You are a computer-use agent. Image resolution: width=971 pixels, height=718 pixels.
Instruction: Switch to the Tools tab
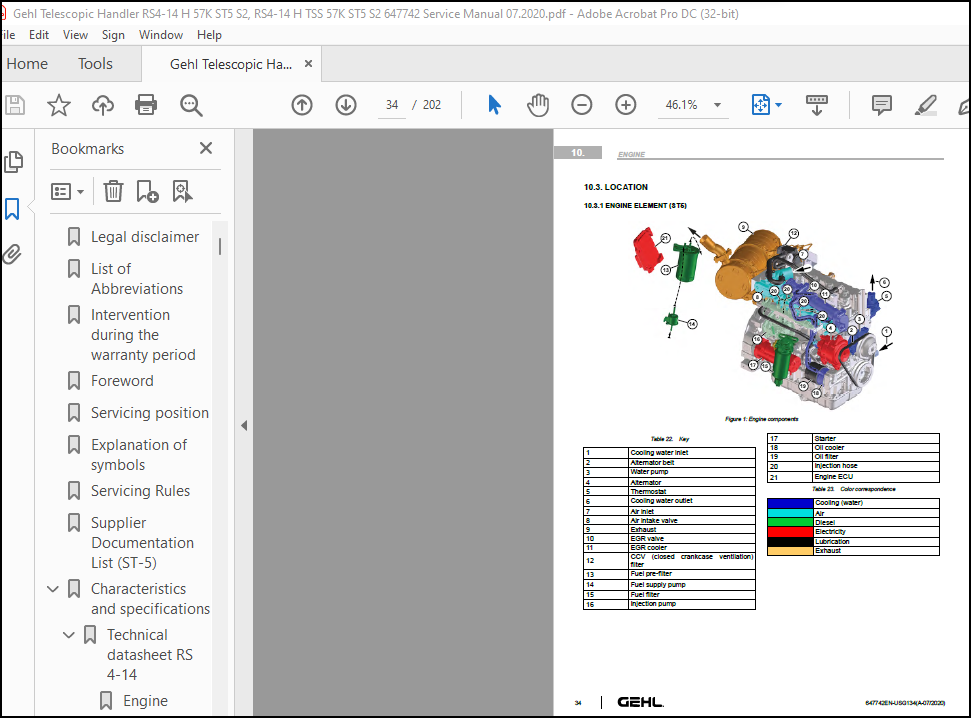coord(95,64)
